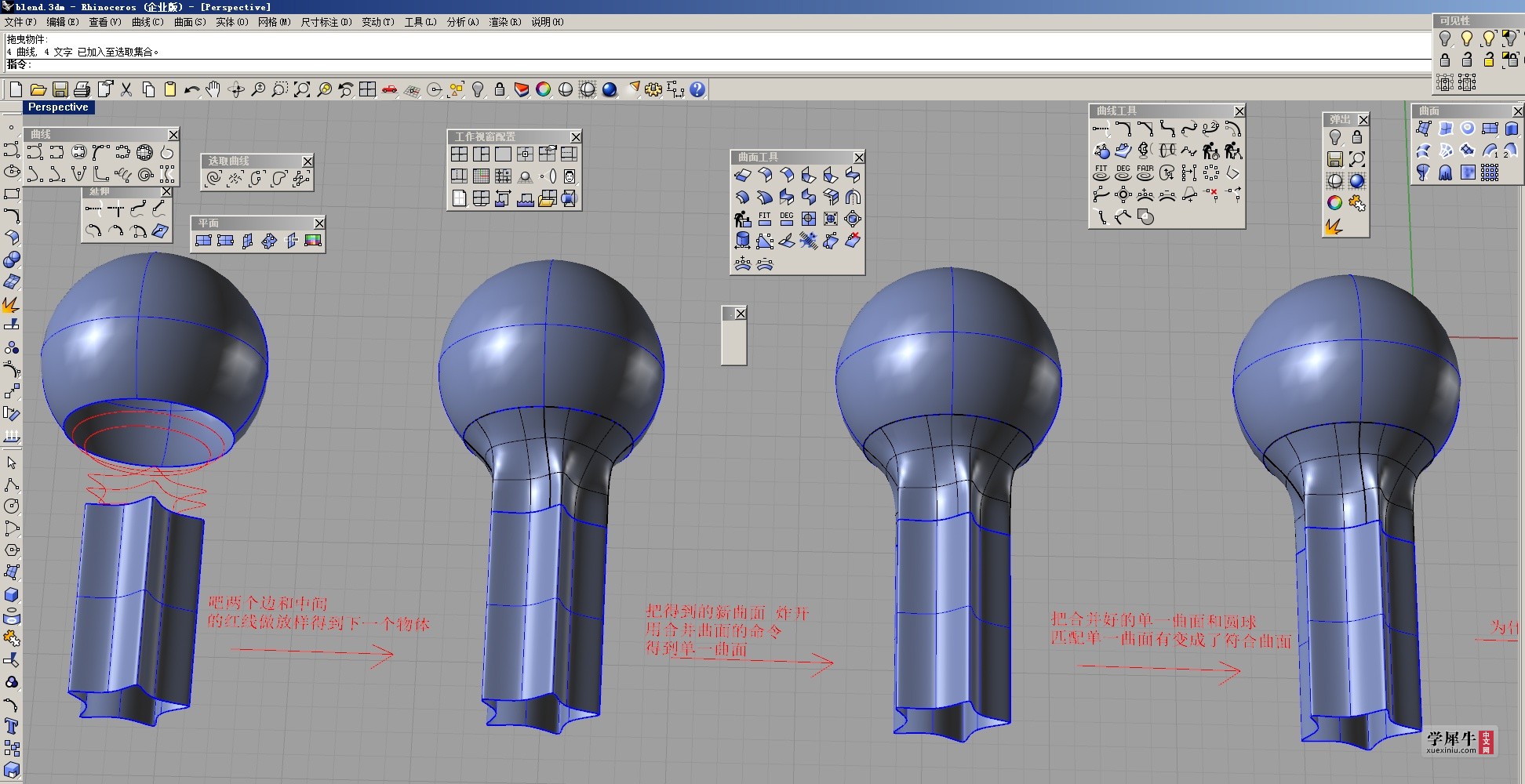Viewport: 1525px width, 784px height.
Task: Click the gumball puzzle icon in 弹出 panel
Action: pos(1357,203)
